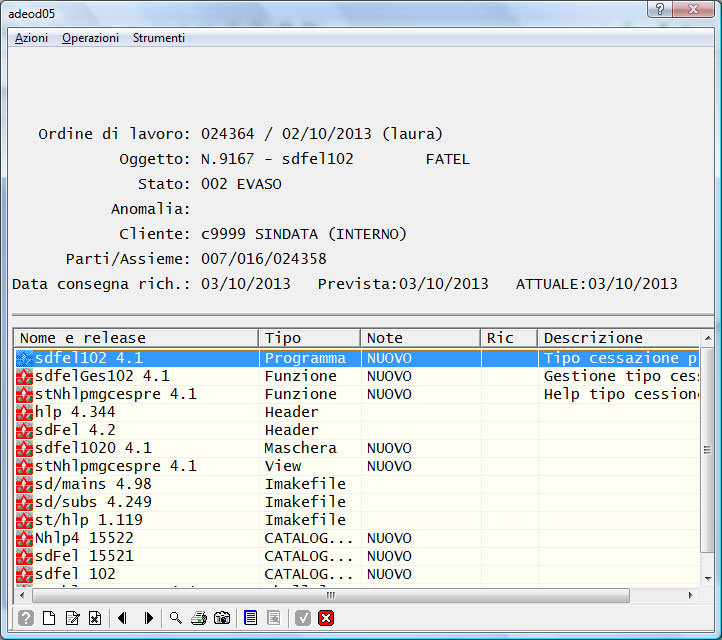Click the blue lined list view icon
Screen dimensions: 722x640
[250, 618]
